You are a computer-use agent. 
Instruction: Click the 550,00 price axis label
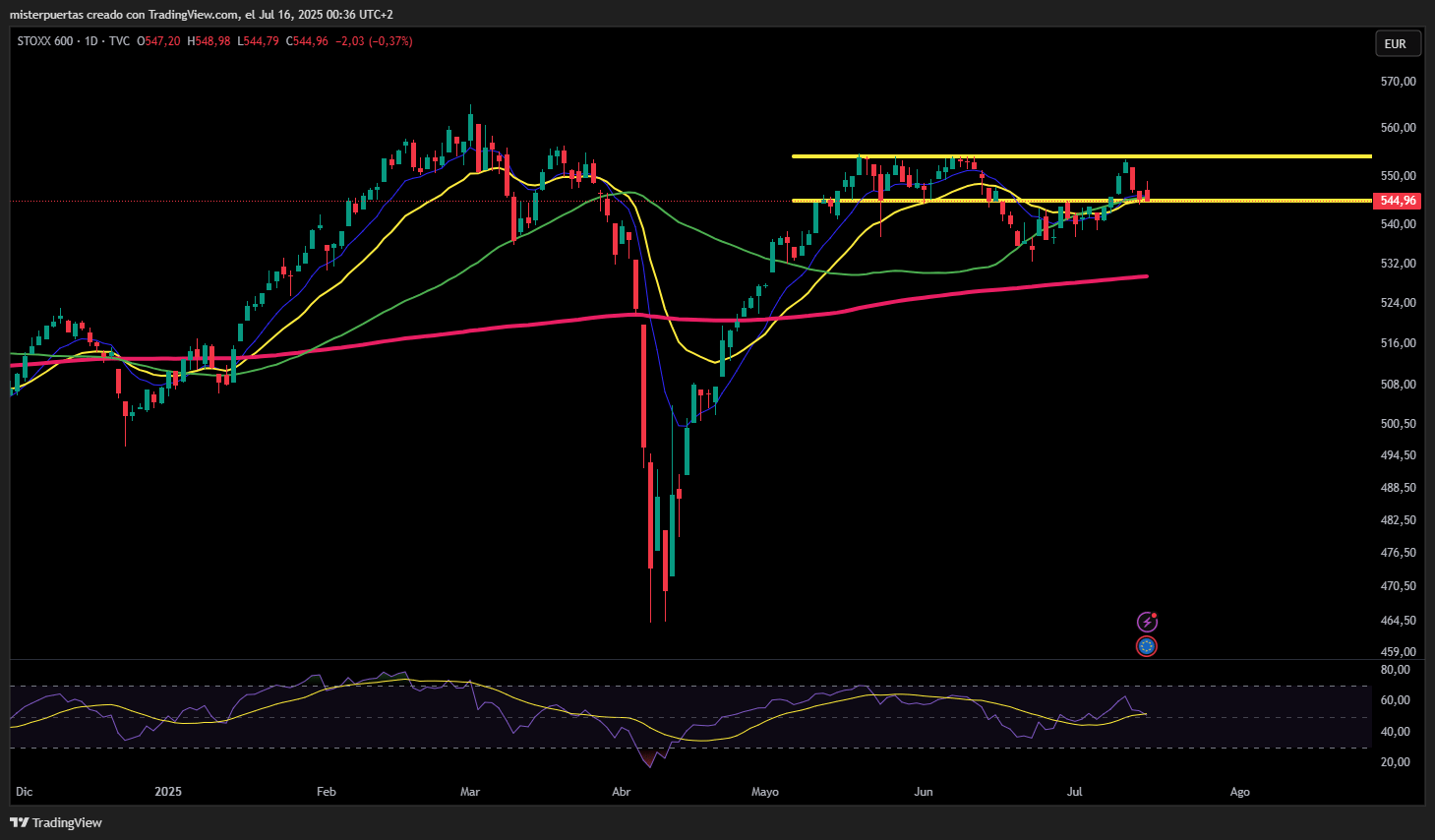pos(1398,176)
